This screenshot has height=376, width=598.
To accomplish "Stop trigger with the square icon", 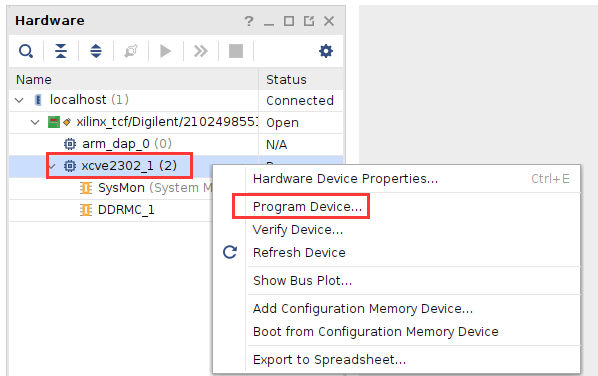I will [236, 51].
